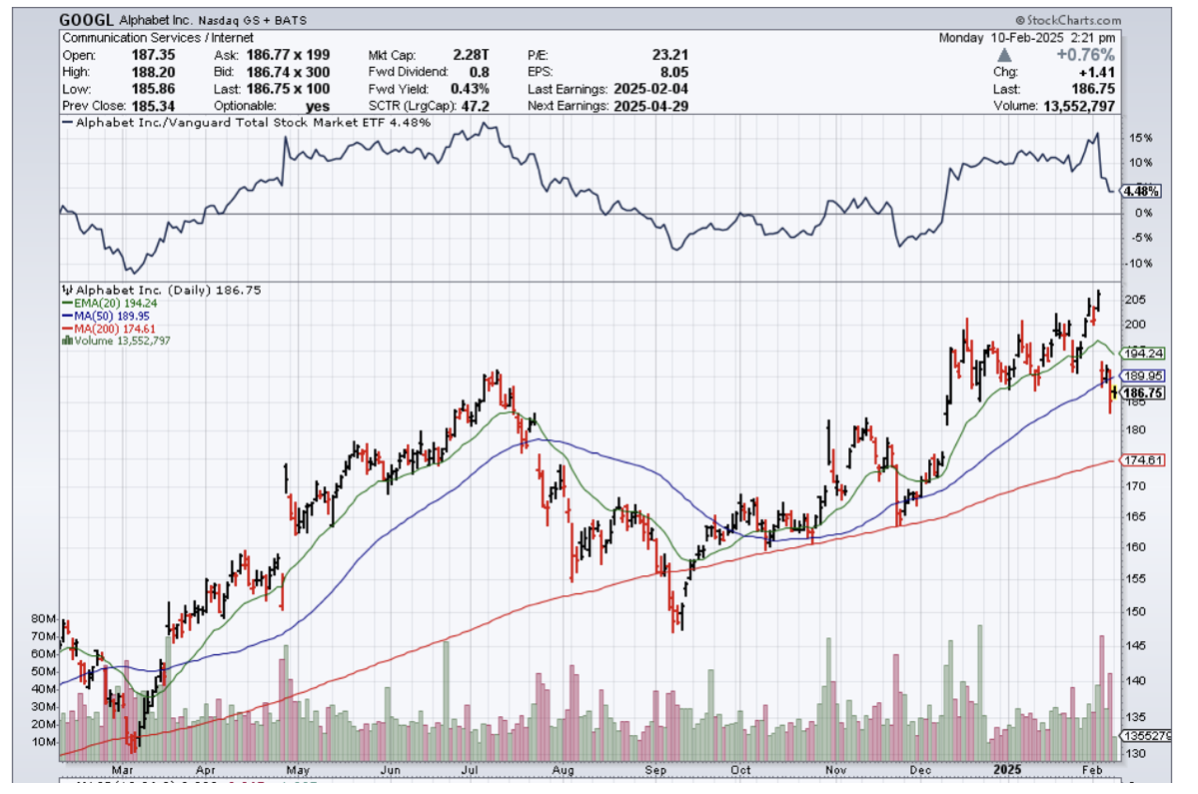Click the 186.75 last price tag

[1141, 394]
